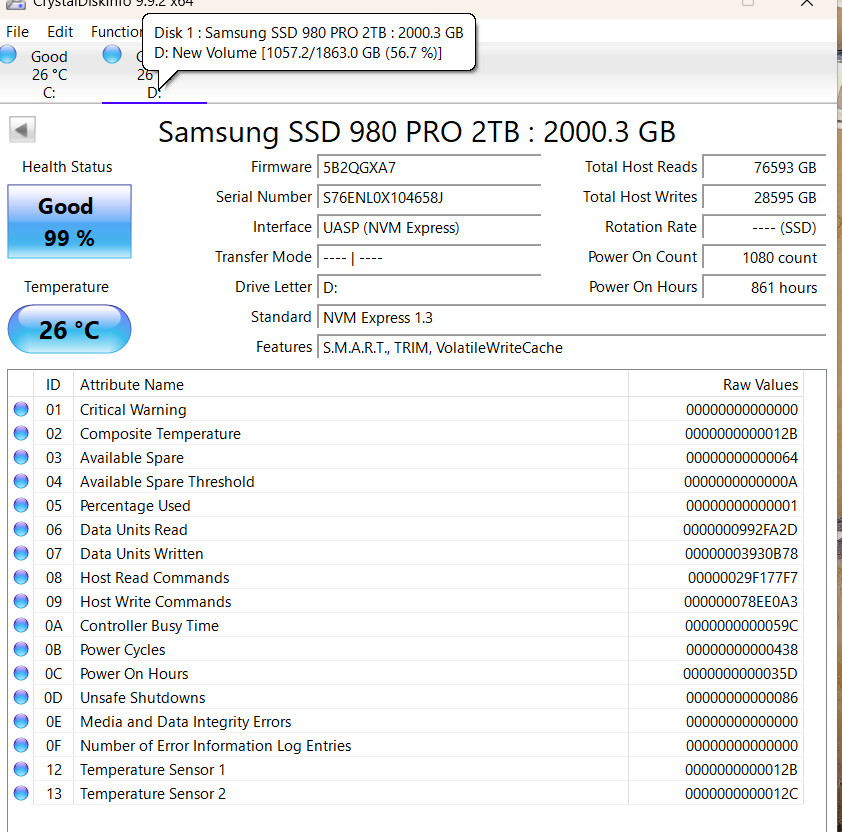Viewport: 842px width, 832px height.
Task: Click status orb for Temperature Sensor 1
Action: pyautogui.click(x=21, y=769)
